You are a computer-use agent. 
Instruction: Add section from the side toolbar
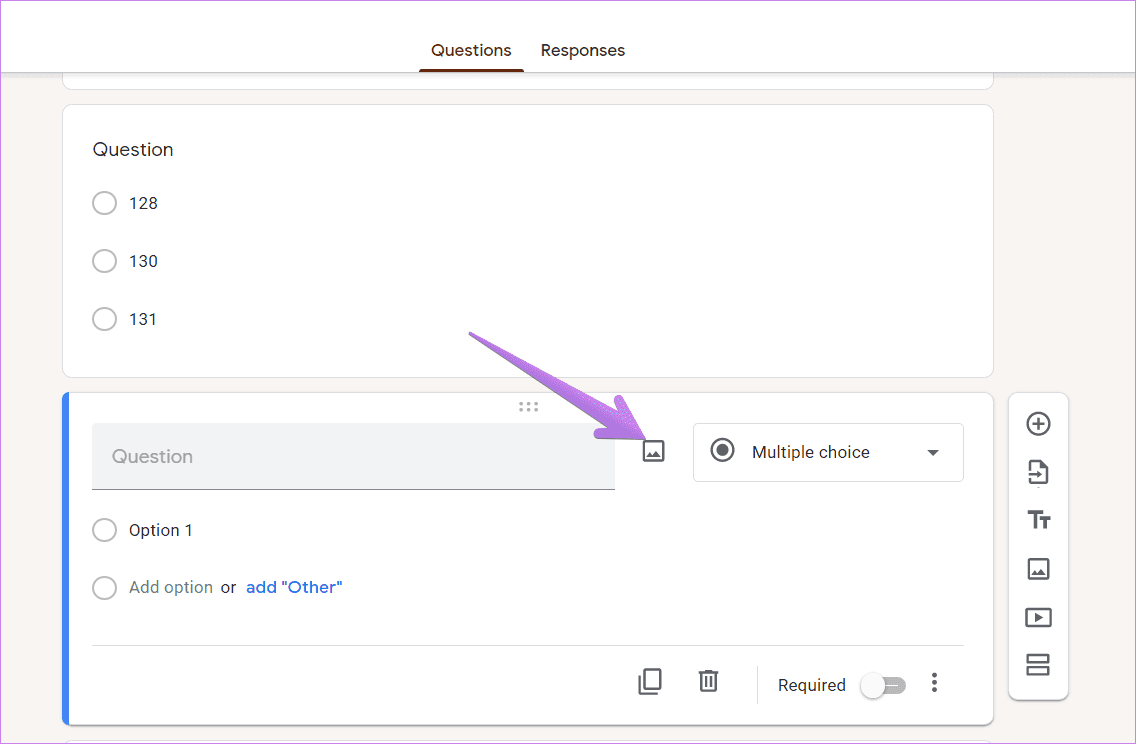1038,665
